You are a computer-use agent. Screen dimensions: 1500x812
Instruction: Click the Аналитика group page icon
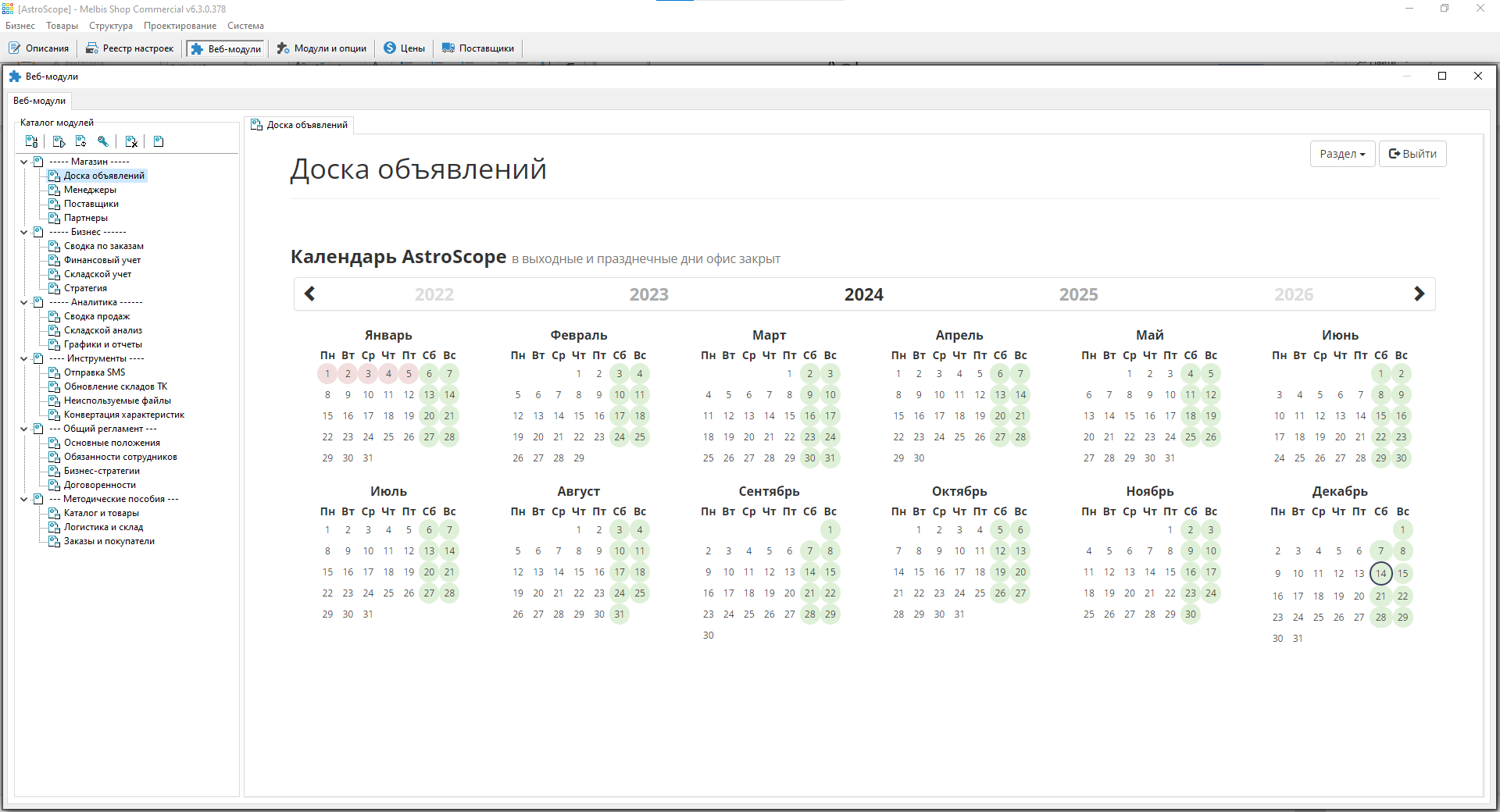point(38,302)
